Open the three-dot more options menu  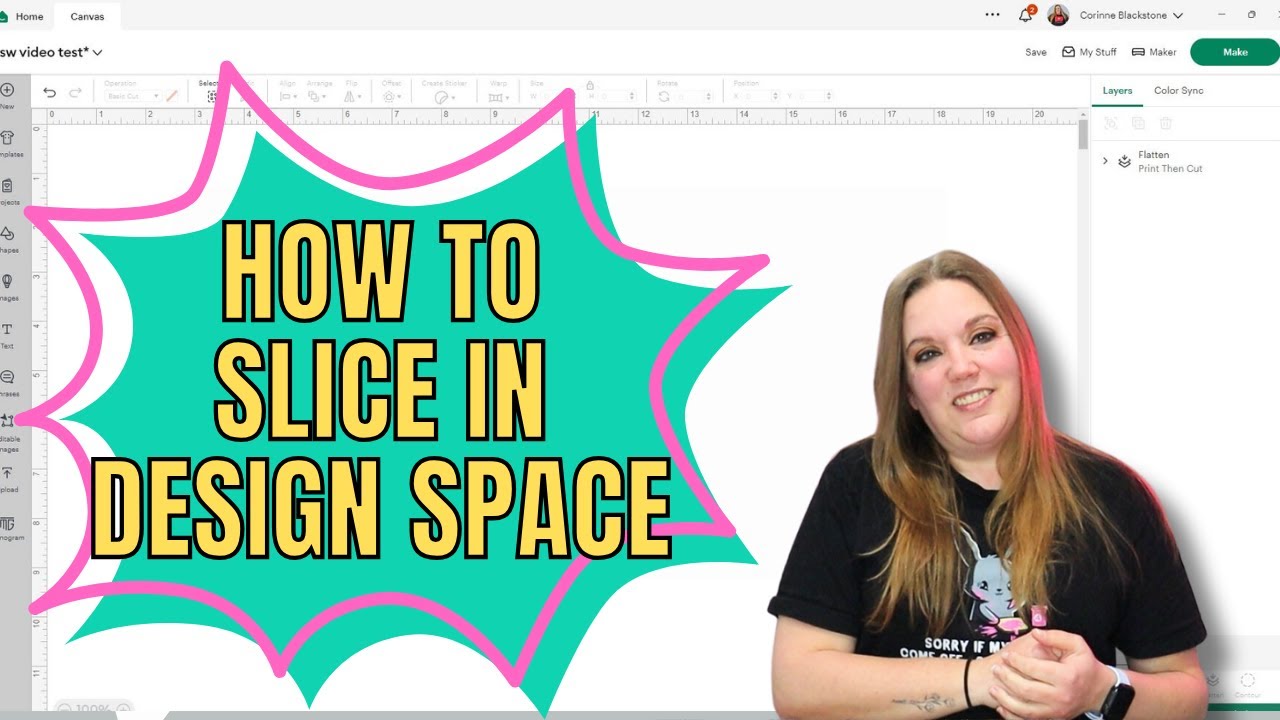(992, 15)
